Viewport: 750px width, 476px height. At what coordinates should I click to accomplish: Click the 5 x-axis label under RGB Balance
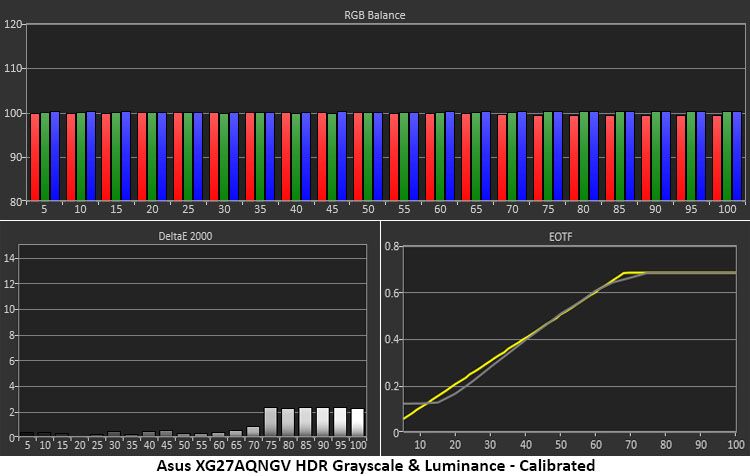[x=44, y=209]
